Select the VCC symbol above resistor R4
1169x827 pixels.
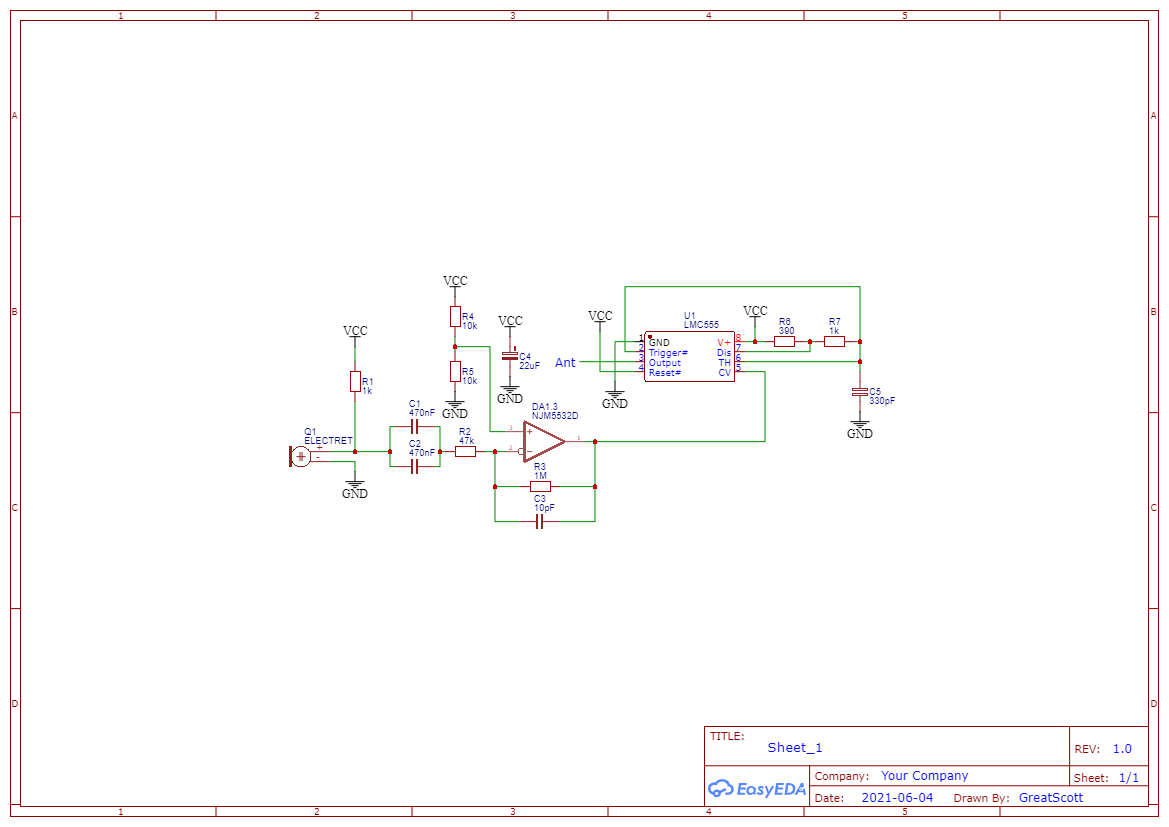tap(457, 281)
